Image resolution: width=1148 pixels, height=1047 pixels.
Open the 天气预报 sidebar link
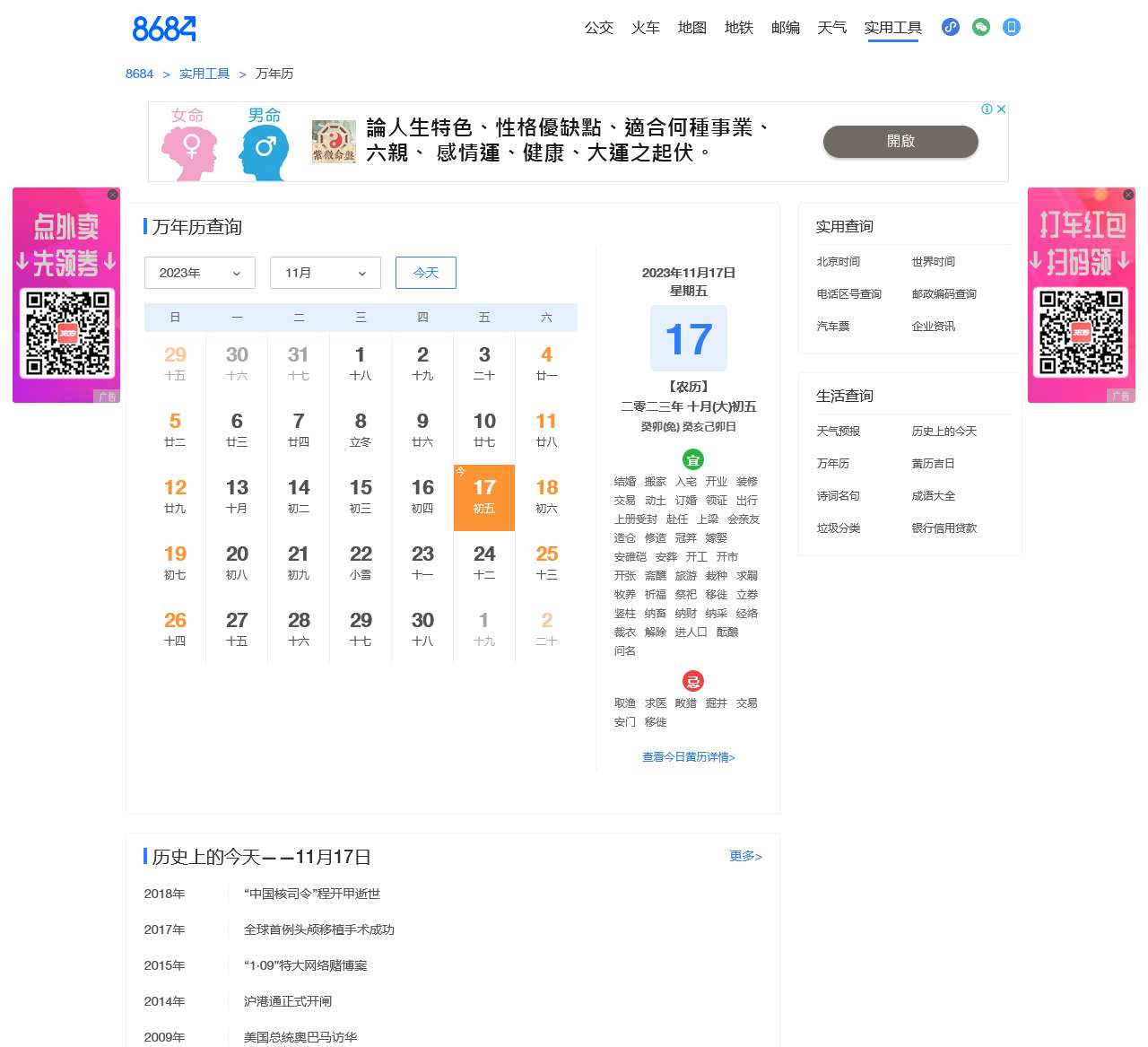[x=839, y=432]
